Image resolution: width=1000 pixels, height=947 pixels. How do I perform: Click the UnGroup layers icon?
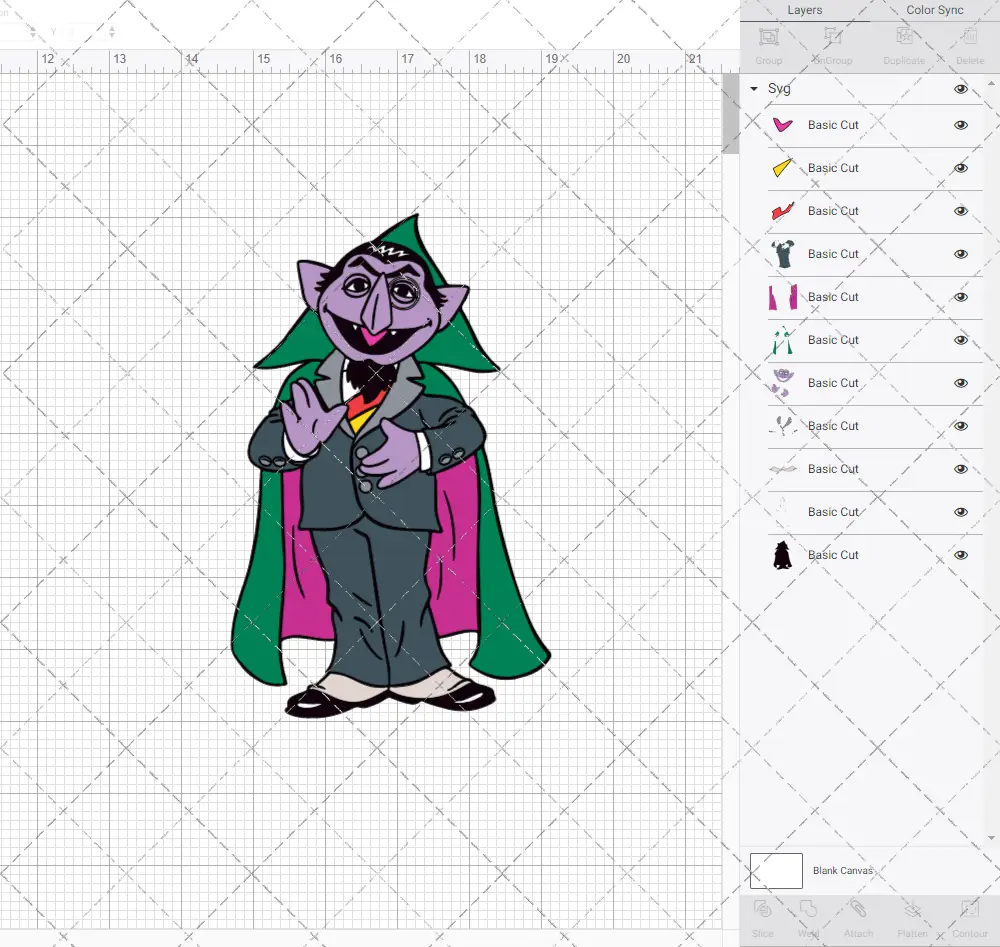pyautogui.click(x=832, y=36)
